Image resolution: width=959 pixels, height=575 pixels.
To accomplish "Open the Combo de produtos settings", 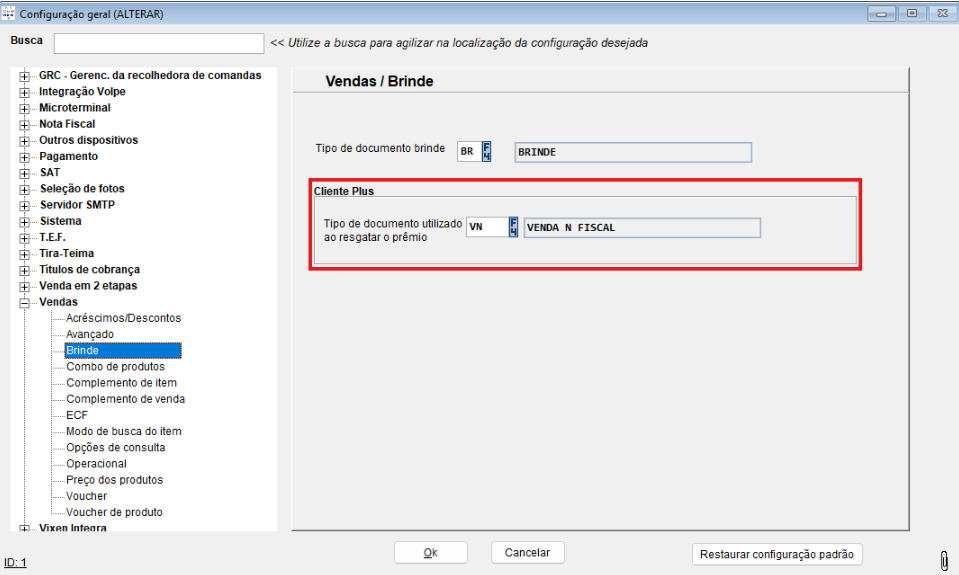I will pyautogui.click(x=115, y=367).
